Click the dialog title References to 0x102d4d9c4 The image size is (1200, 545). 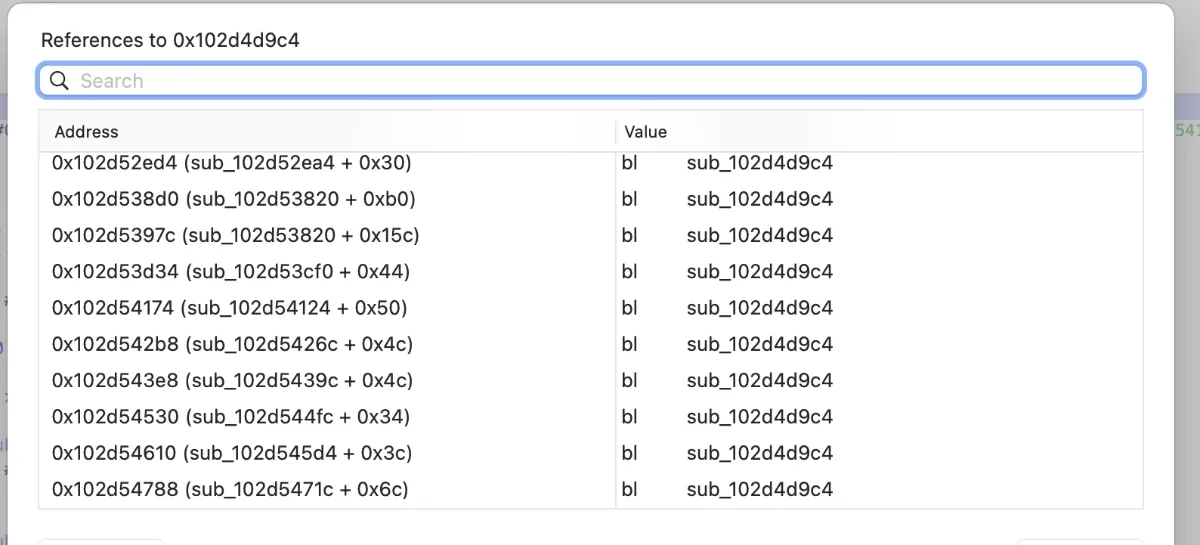[x=170, y=40]
